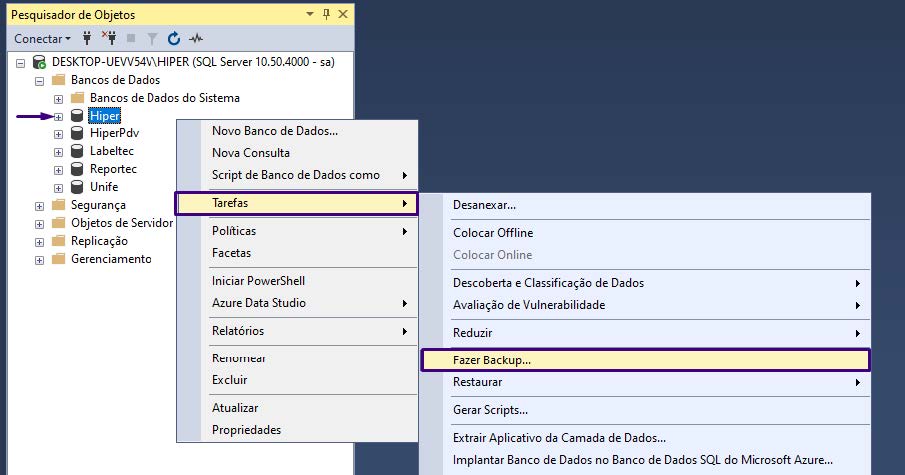Choose Nova Consulta in the context menu
Image resolution: width=905 pixels, height=475 pixels.
coord(250,153)
